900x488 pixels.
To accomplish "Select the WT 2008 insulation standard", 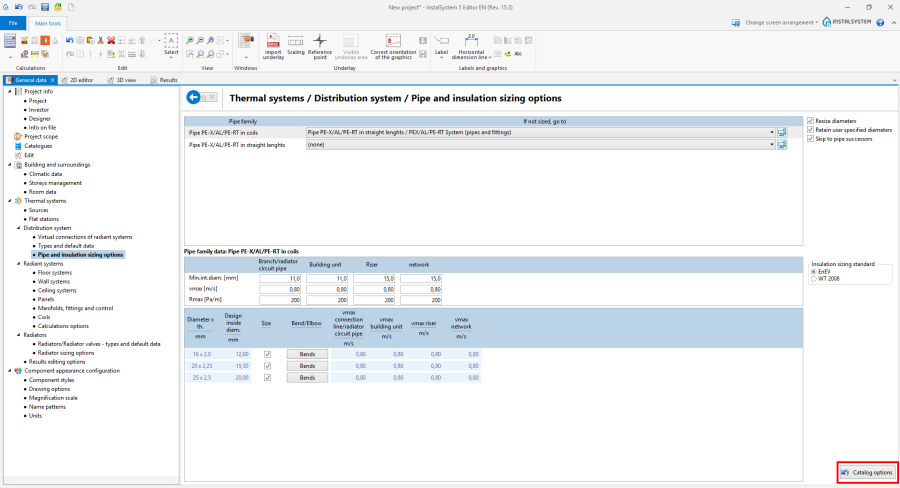I will 814,279.
